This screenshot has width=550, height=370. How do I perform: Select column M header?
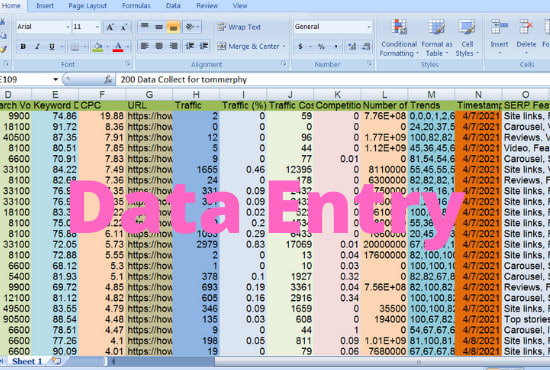click(431, 95)
